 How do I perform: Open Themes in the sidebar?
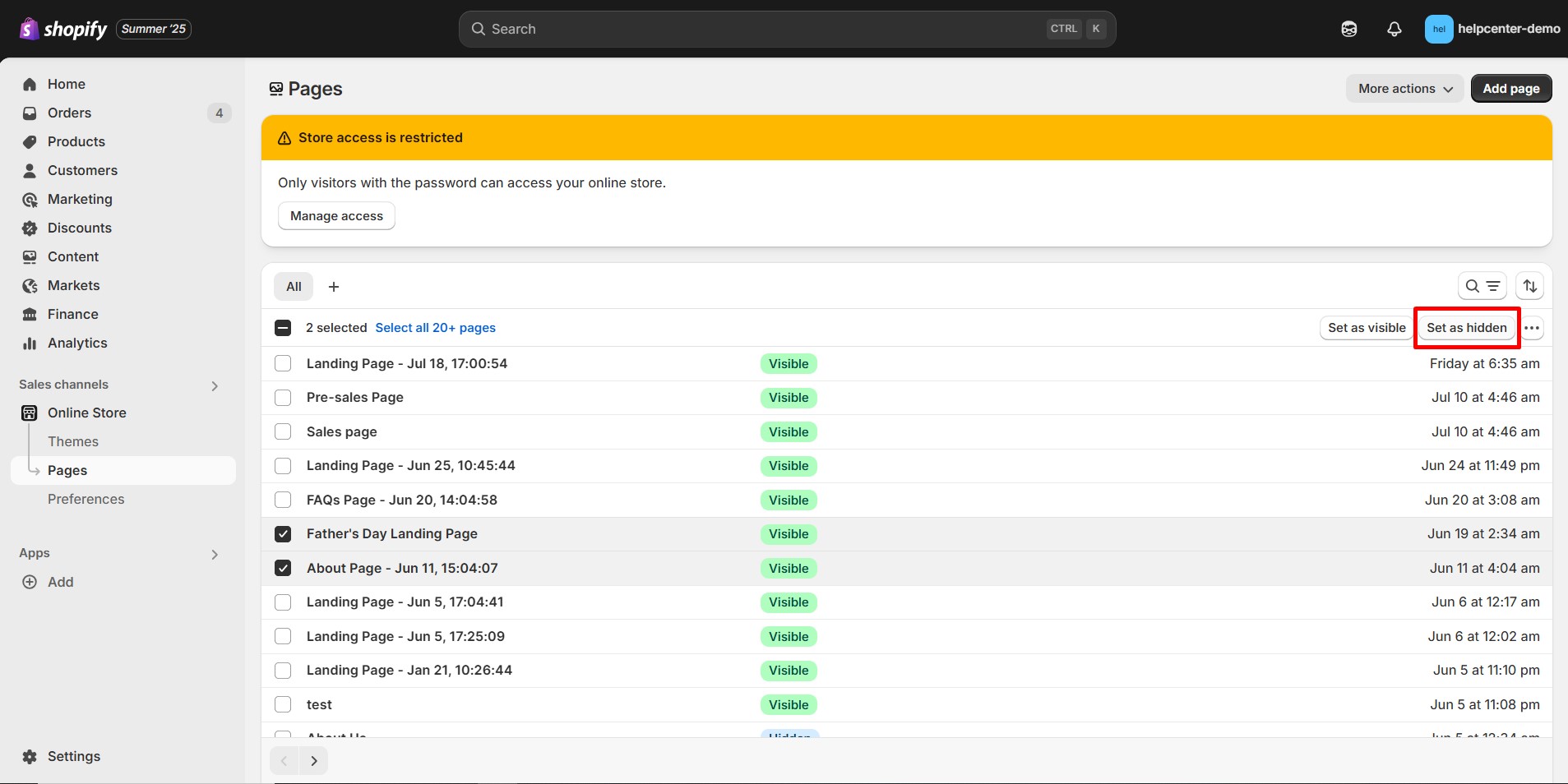73,441
